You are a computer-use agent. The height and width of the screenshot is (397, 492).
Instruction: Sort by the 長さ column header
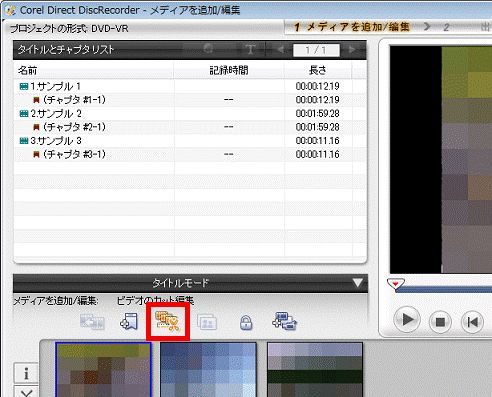318,70
